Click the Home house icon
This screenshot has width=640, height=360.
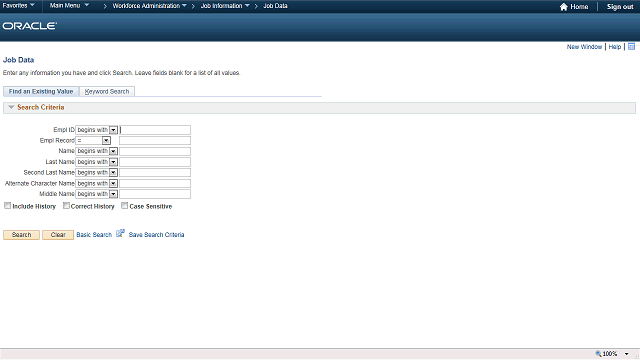[x=564, y=7]
